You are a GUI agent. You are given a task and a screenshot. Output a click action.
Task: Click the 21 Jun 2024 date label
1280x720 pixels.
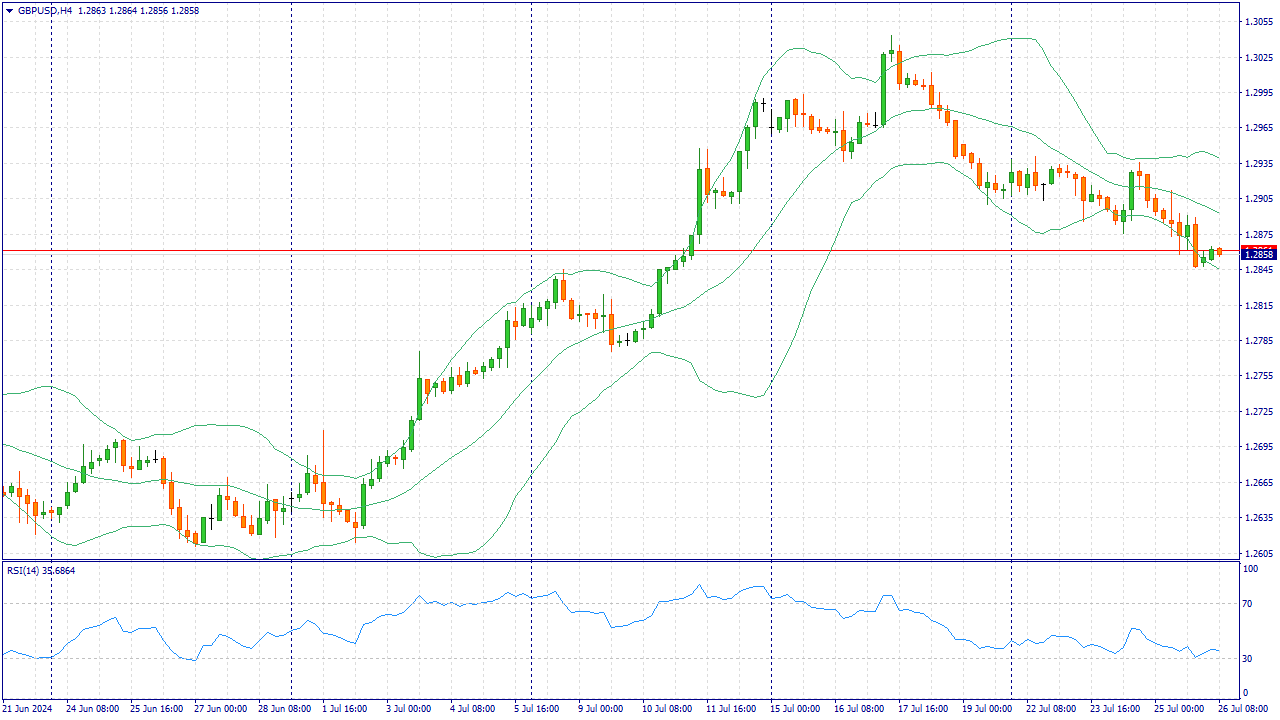point(27,708)
